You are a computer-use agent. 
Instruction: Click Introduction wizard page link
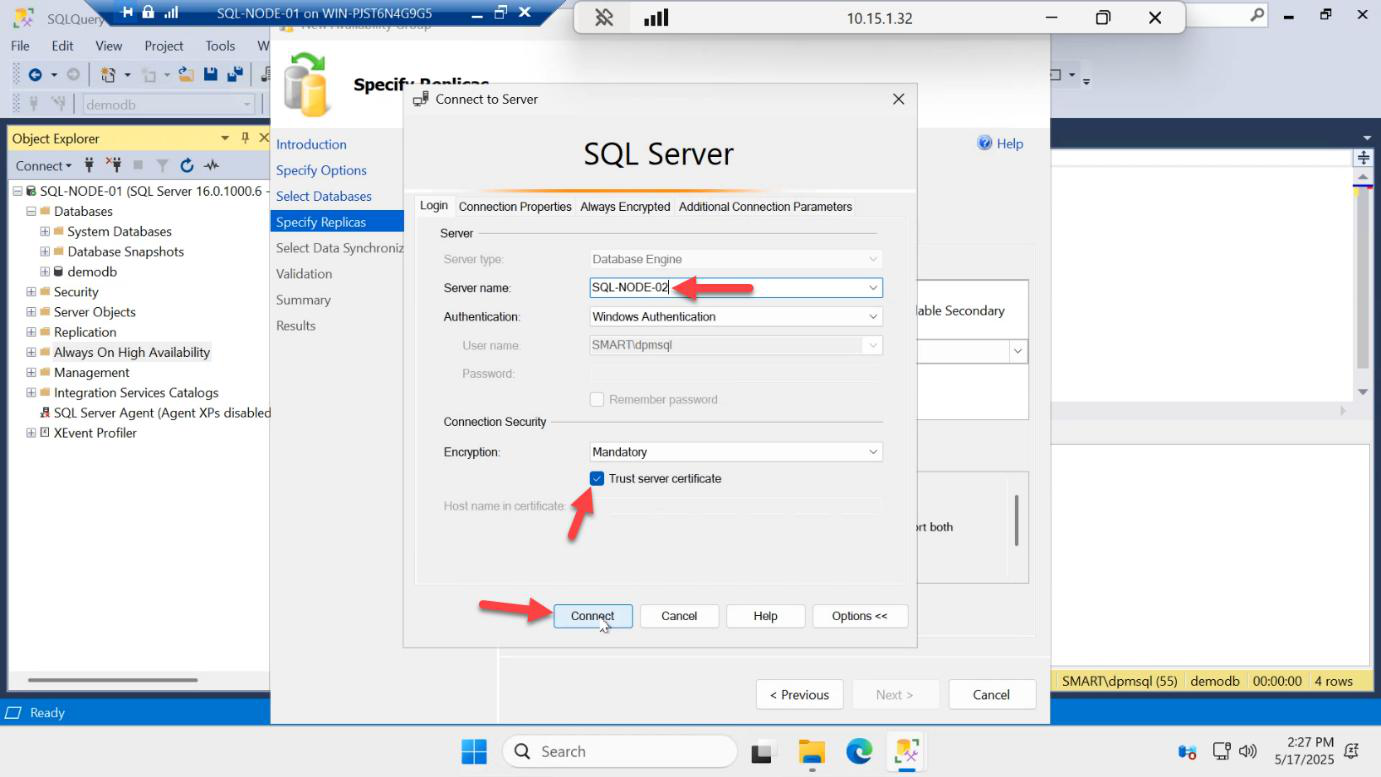click(311, 144)
